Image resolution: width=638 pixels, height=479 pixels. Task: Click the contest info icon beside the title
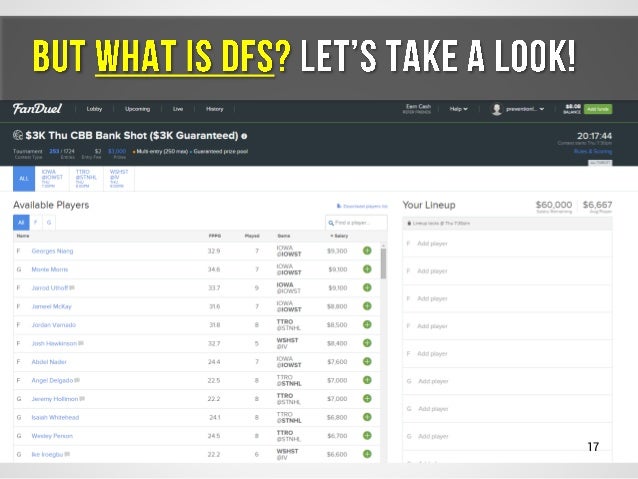(244, 136)
